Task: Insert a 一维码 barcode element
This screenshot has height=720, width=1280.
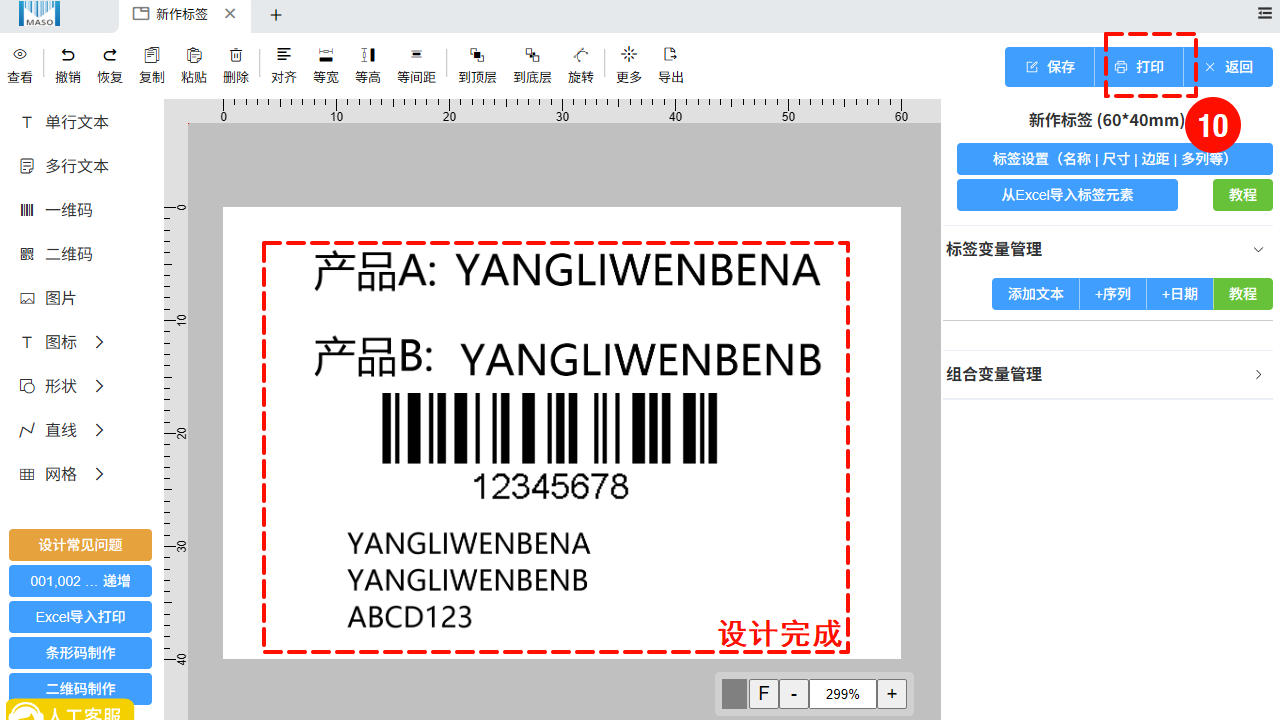Action: click(x=58, y=210)
